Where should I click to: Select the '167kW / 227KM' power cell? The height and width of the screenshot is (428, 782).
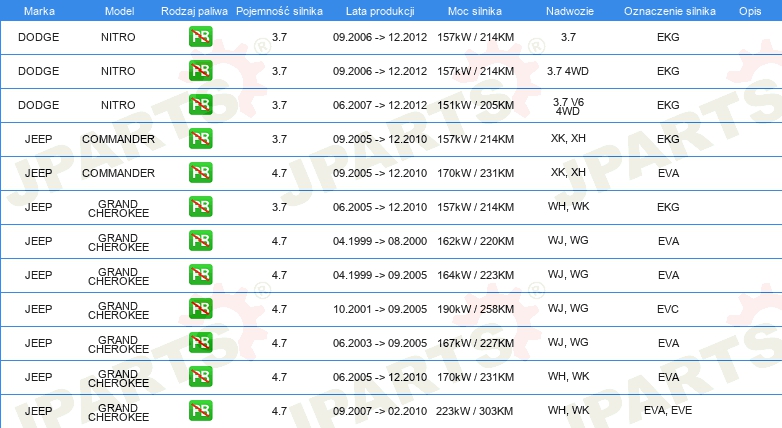click(x=475, y=343)
